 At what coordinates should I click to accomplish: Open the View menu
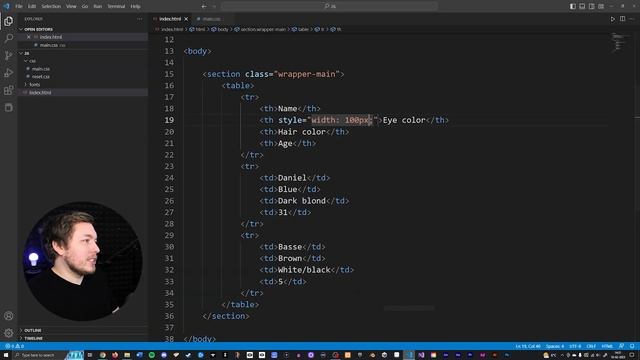coord(71,6)
